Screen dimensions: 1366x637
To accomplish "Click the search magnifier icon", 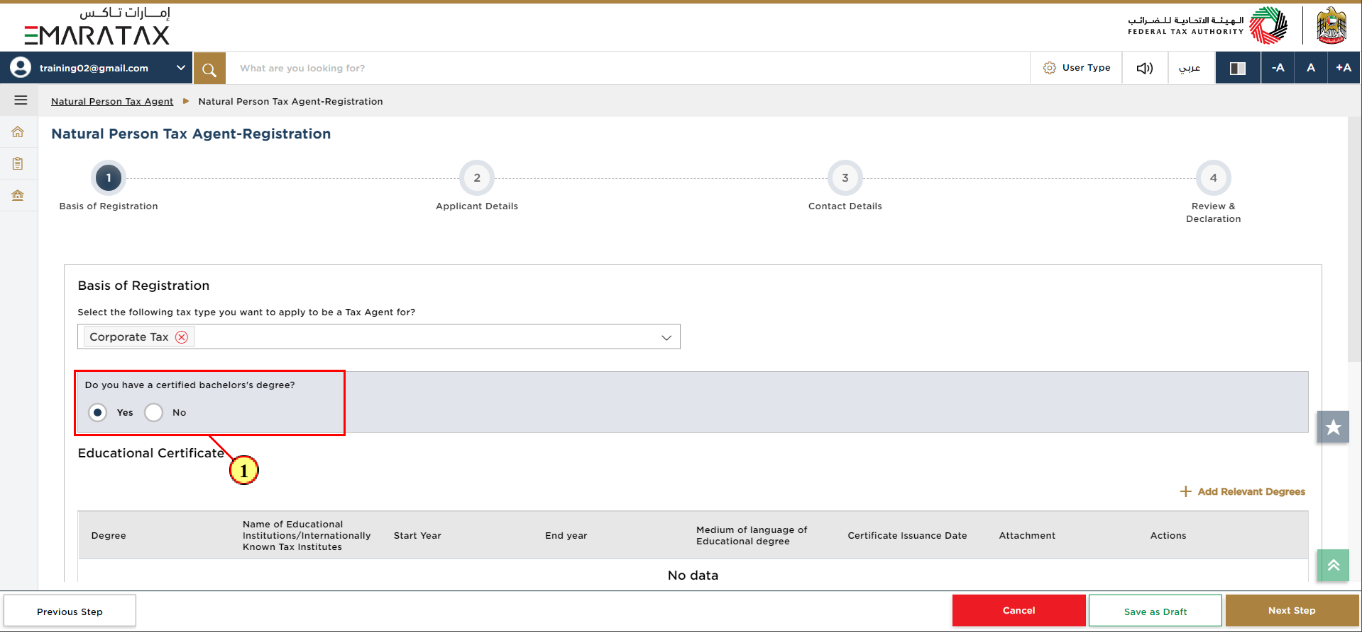I will tap(209, 68).
